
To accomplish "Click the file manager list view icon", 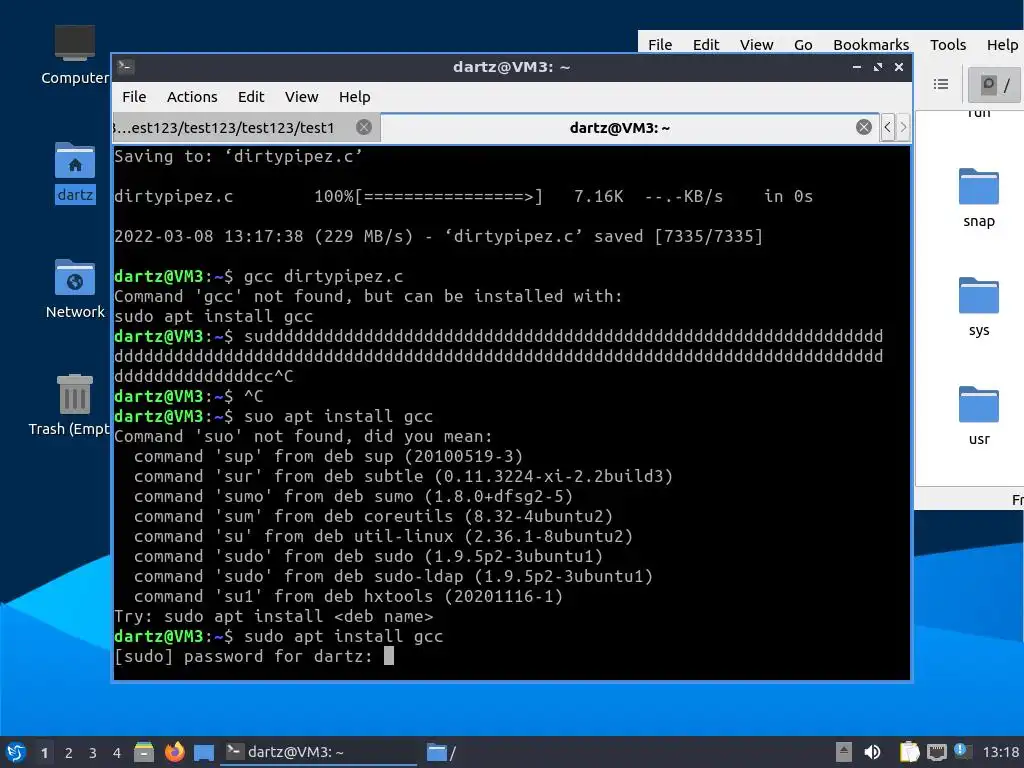I will (940, 84).
